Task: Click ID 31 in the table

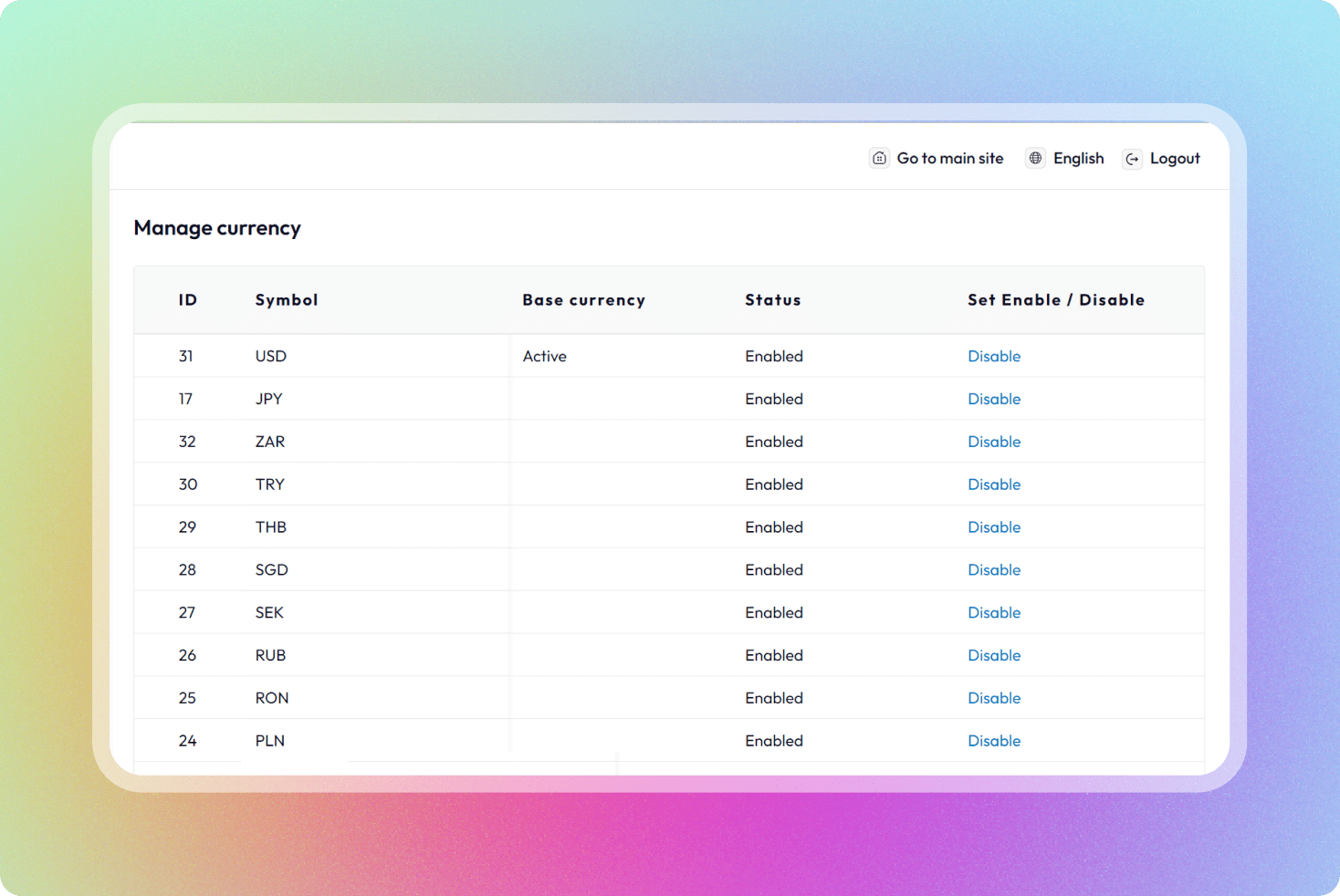Action: (186, 356)
